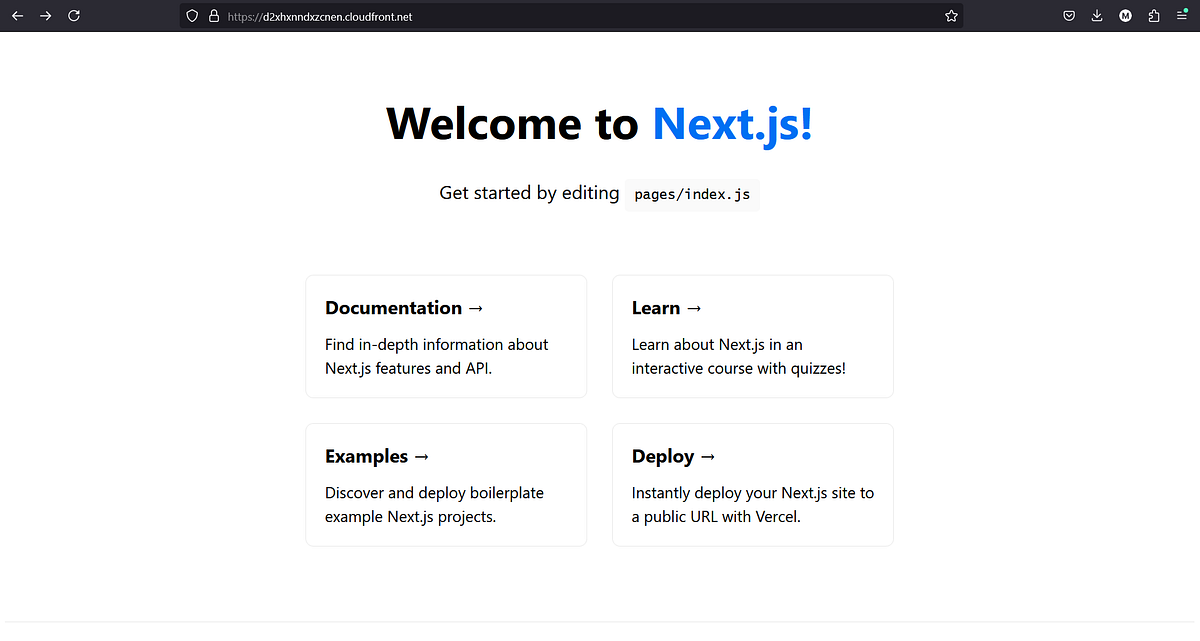Go back to the previous page
Viewport: 1200px width, 641px height.
(x=17, y=16)
